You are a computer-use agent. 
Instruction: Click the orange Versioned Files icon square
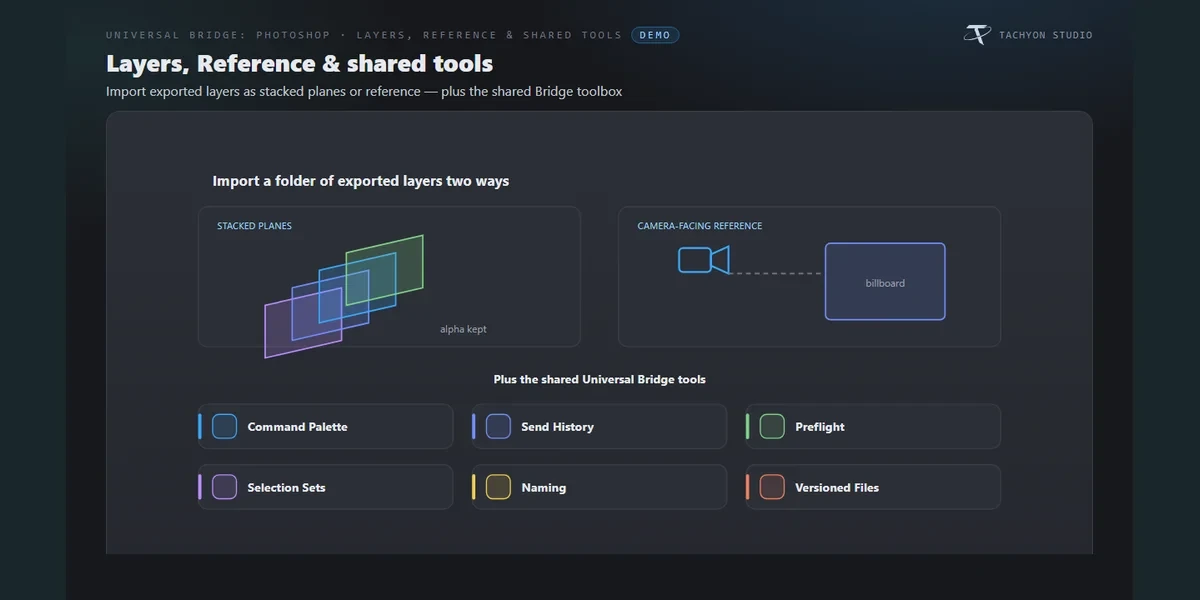coord(772,487)
